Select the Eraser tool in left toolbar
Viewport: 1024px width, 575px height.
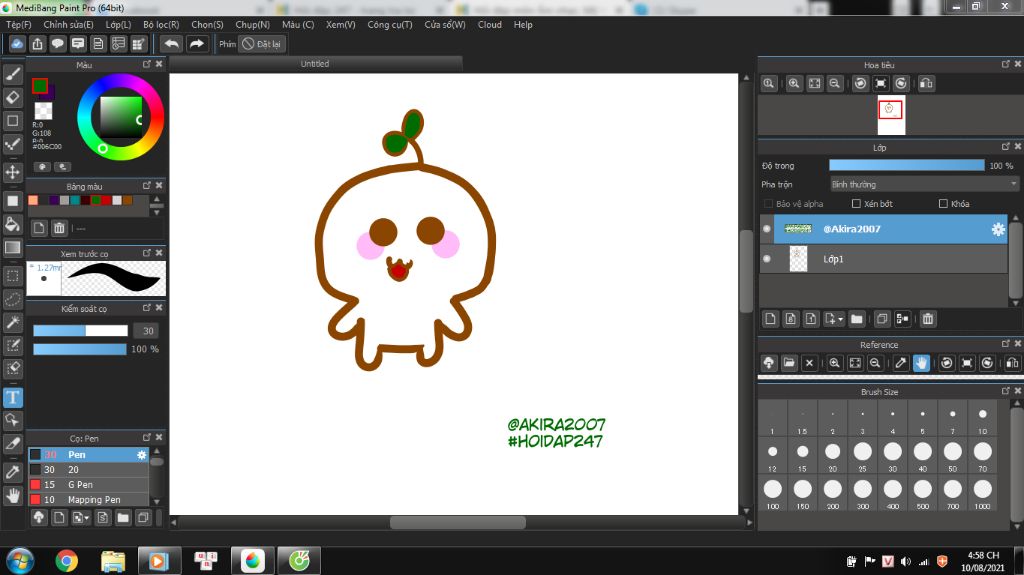(13, 97)
